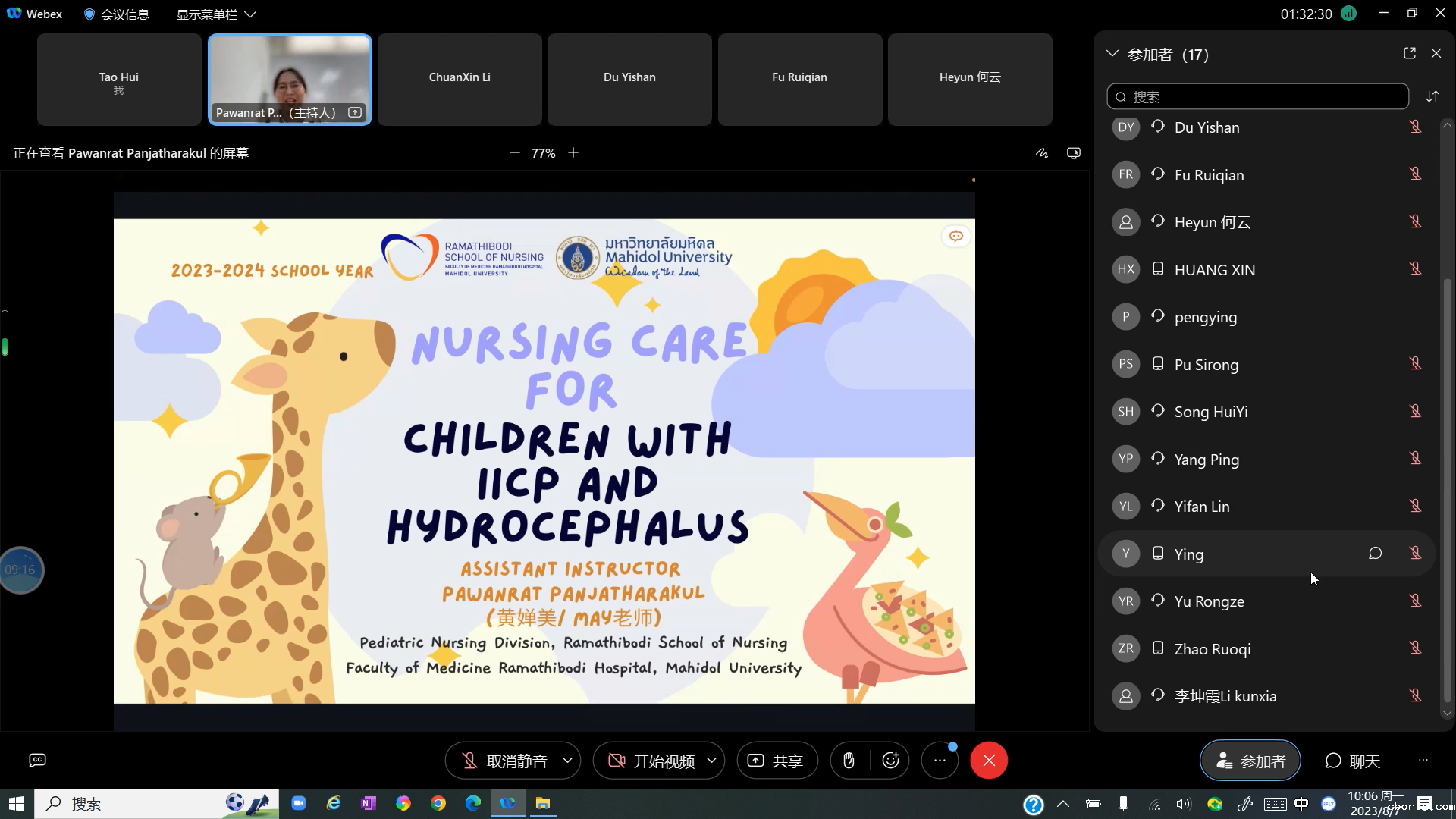The image size is (1456, 819).
Task: Sort the participants list
Action: pyautogui.click(x=1432, y=96)
